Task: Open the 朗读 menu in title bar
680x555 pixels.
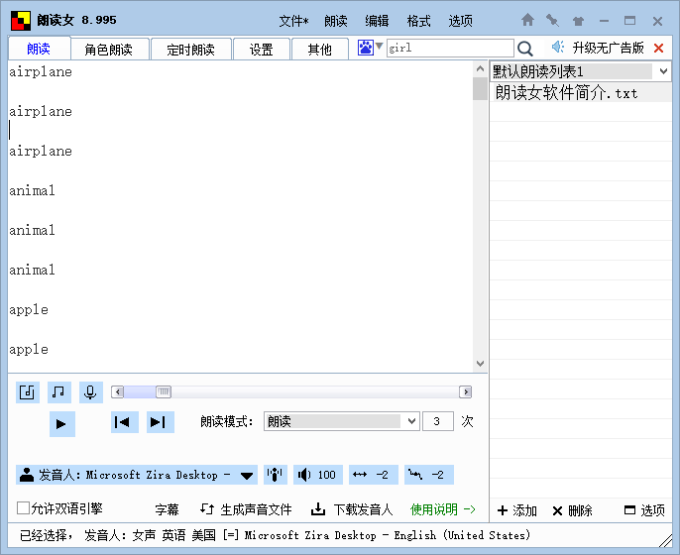Action: pyautogui.click(x=336, y=21)
